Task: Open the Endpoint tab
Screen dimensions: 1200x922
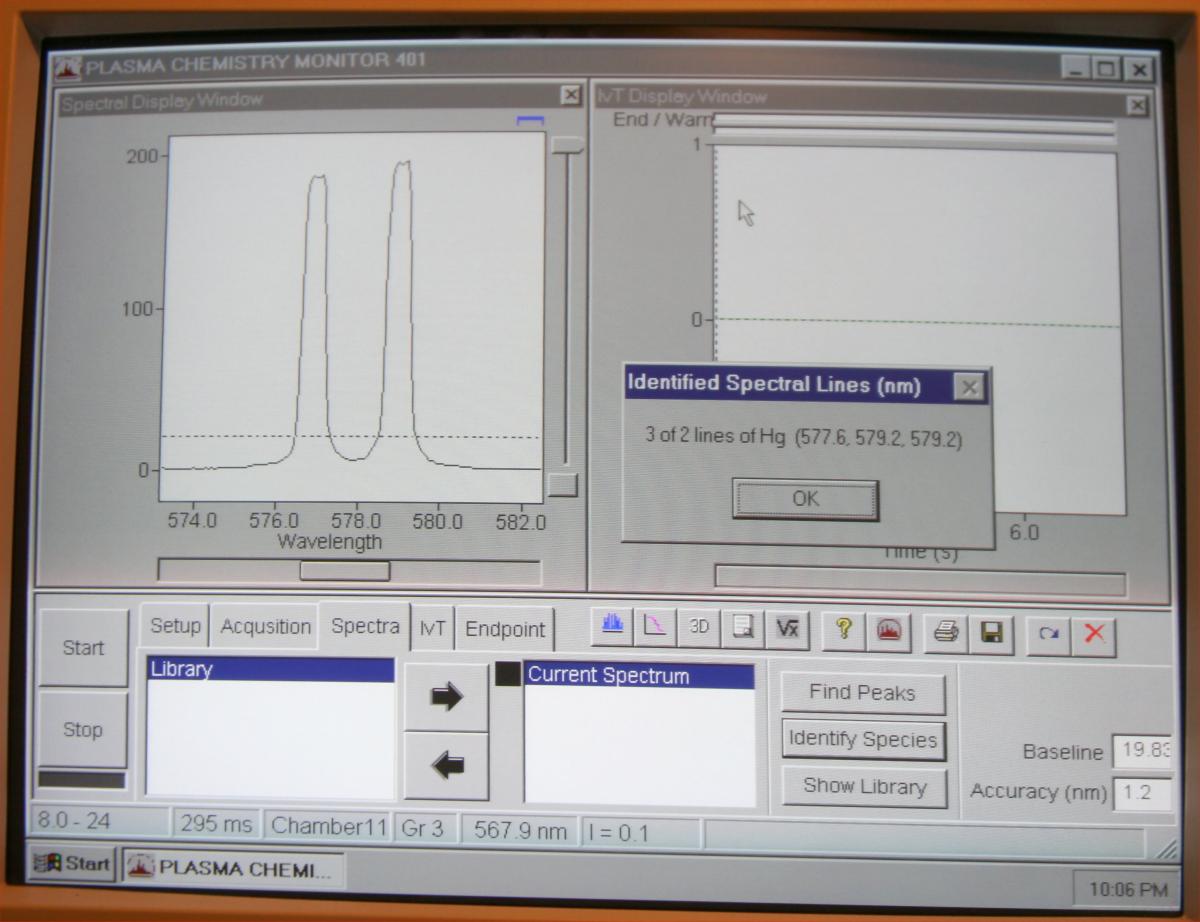Action: coord(505,629)
